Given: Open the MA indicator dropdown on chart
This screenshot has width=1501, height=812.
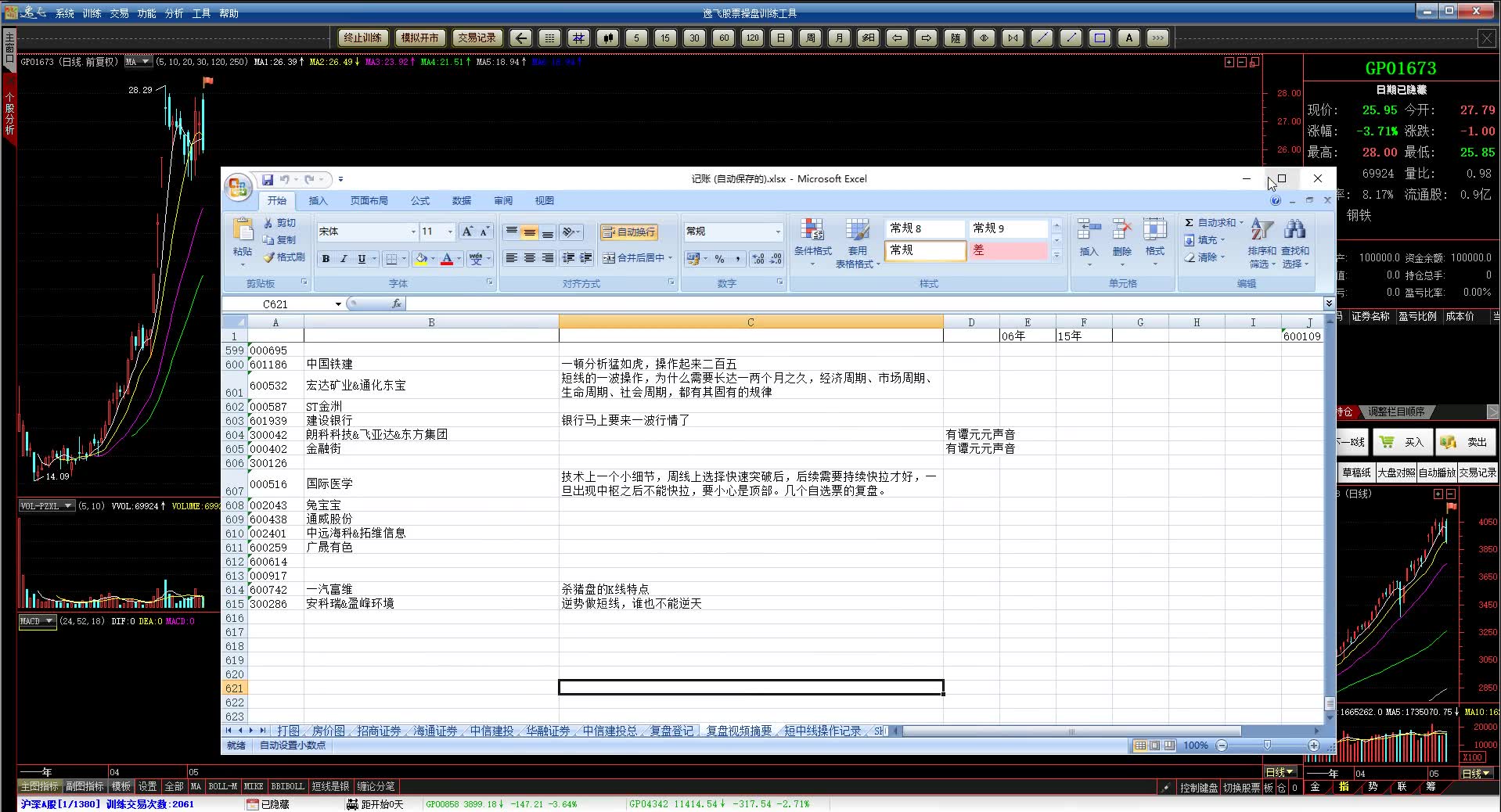Looking at the screenshot, I should coord(145,62).
